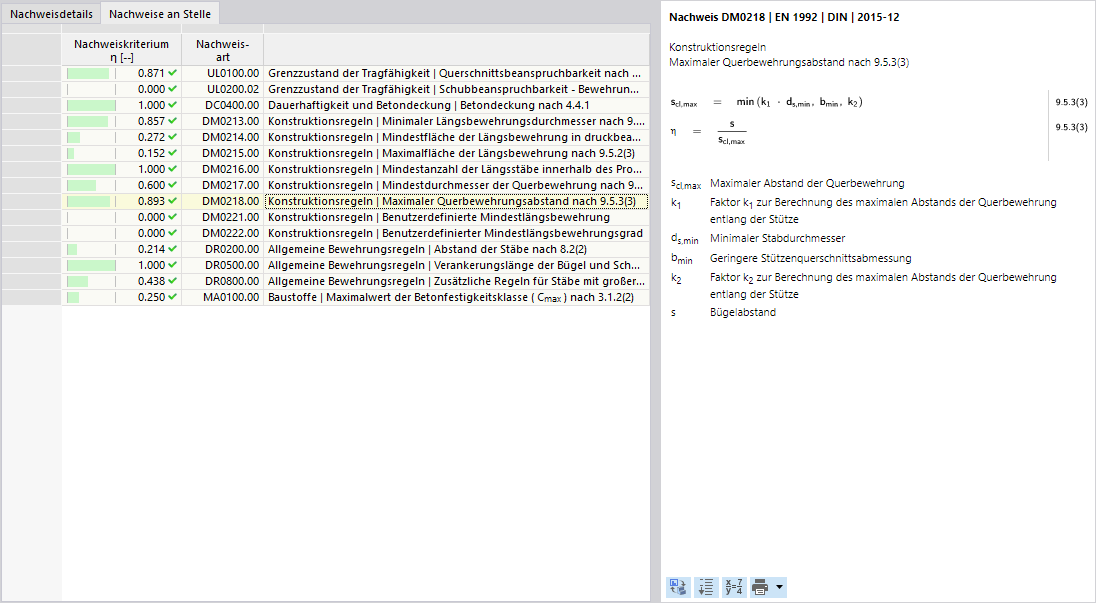The image size is (1096, 603).
Task: Click 'Geringere Stützenquerschnittsabmessung' description
Action: pyautogui.click(x=811, y=259)
